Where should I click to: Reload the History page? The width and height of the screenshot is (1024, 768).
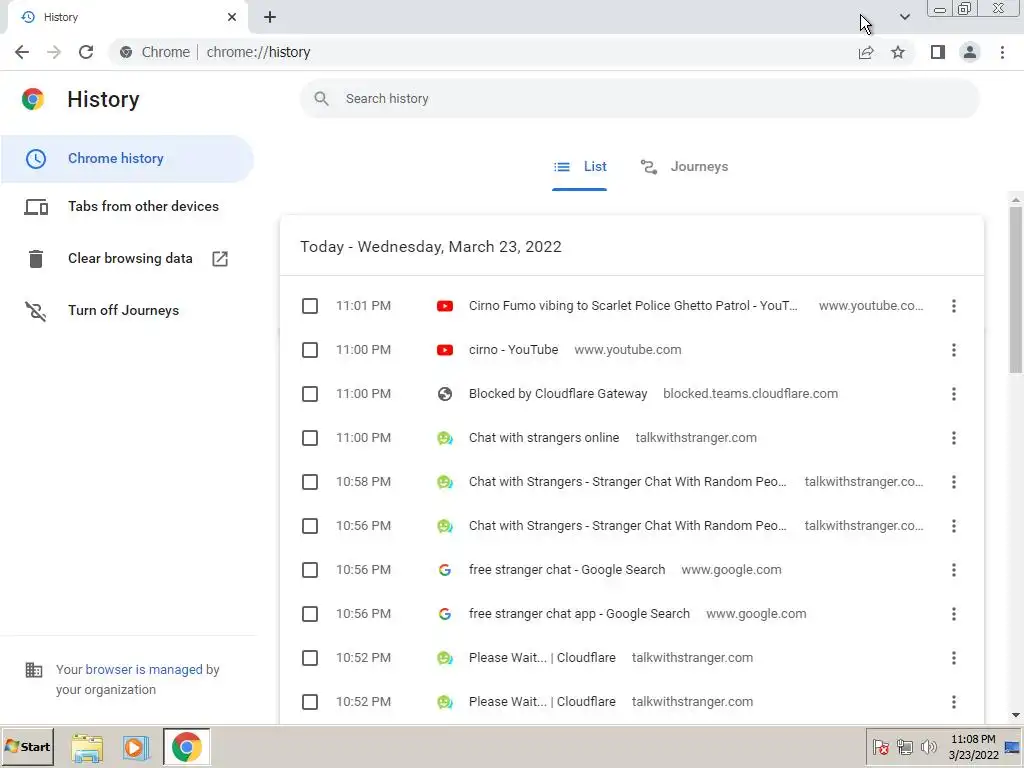pos(86,52)
